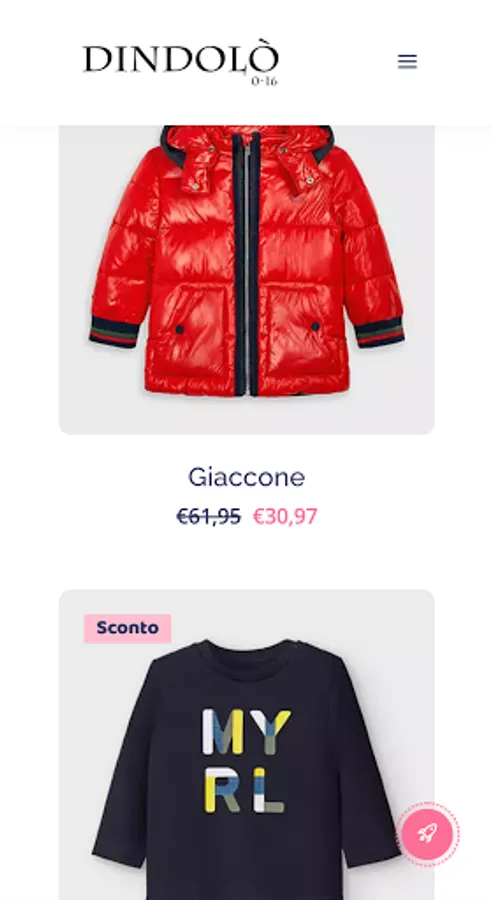Open the hamburger navigation menu
Image resolution: width=492 pixels, height=900 pixels.
point(407,61)
